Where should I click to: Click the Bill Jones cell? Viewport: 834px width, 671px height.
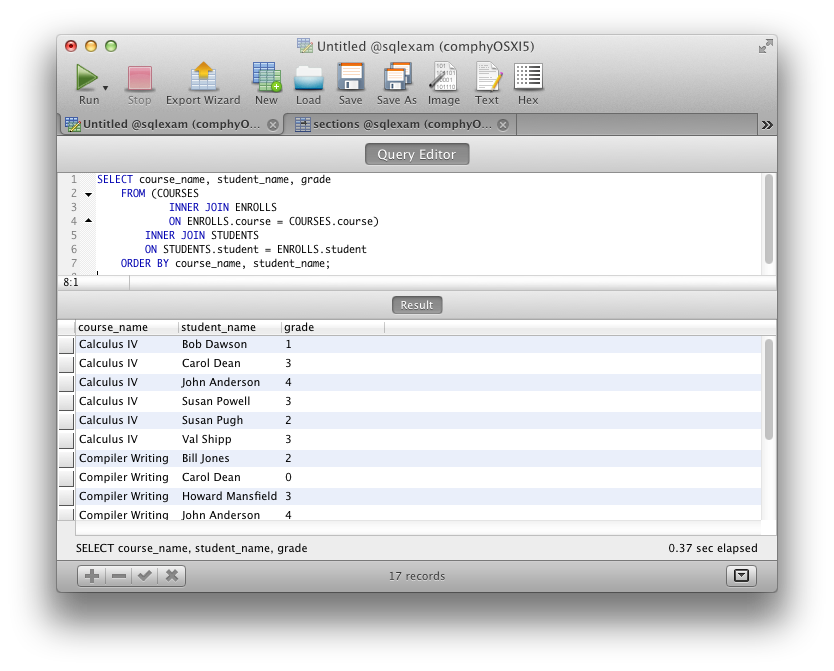pyautogui.click(x=205, y=458)
